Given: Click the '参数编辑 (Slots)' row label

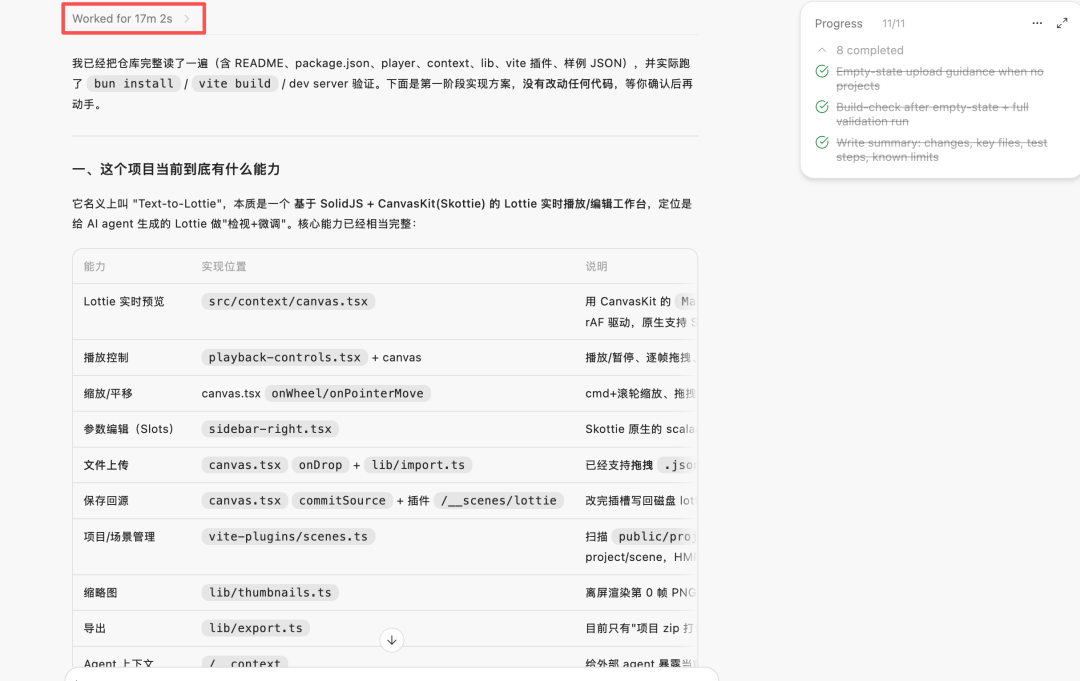Looking at the screenshot, I should 129,429.
